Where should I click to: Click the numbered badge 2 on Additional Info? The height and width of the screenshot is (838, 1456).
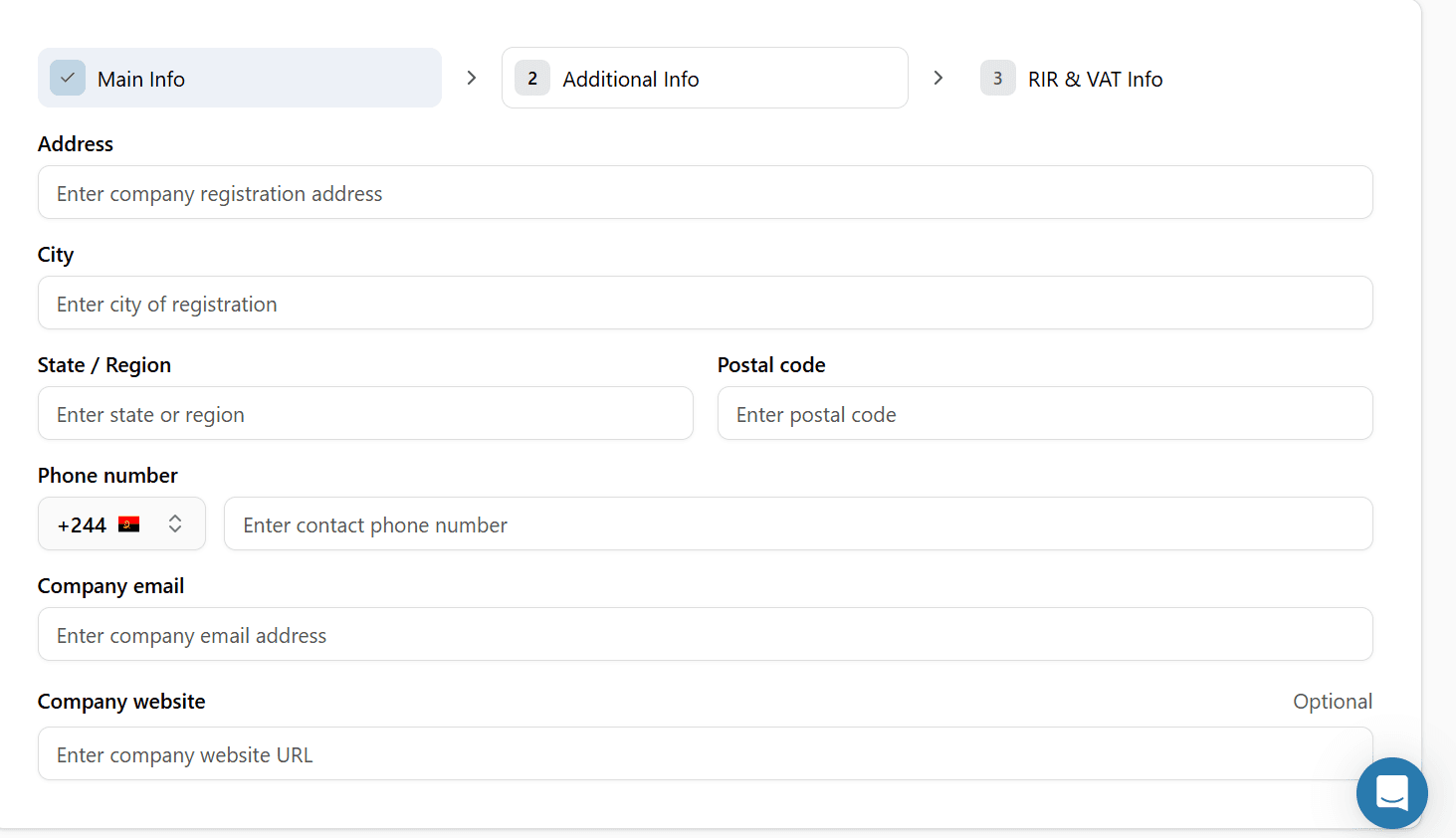point(531,77)
